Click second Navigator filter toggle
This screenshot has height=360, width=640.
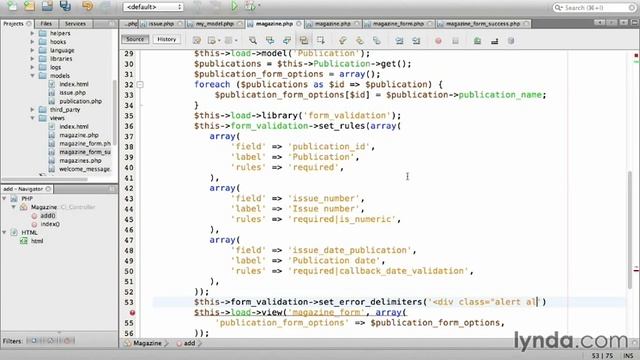pos(51,340)
